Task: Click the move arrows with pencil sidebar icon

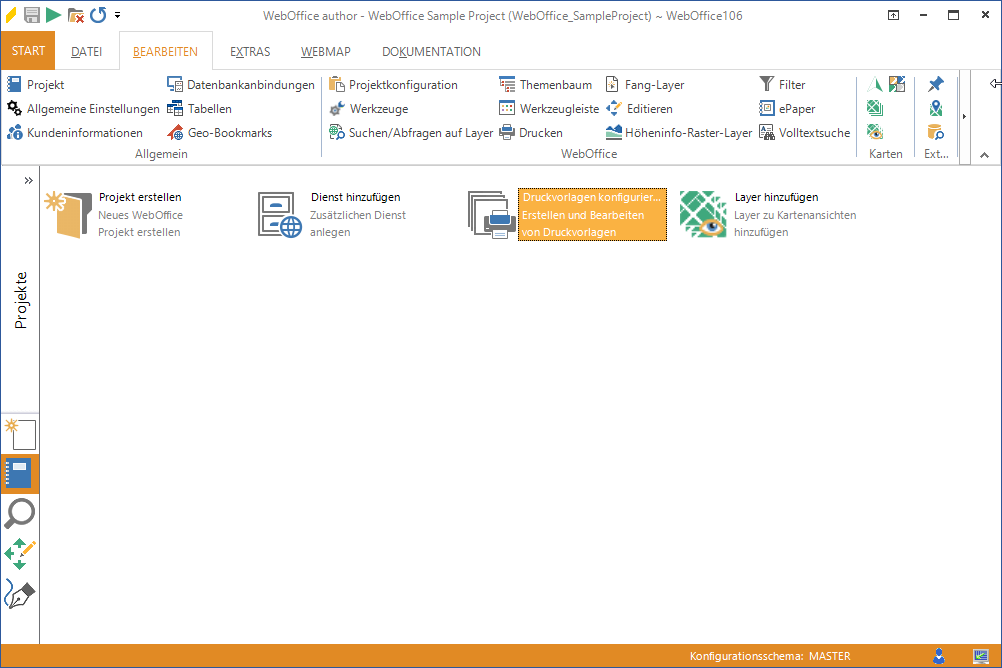Action: [x=20, y=554]
